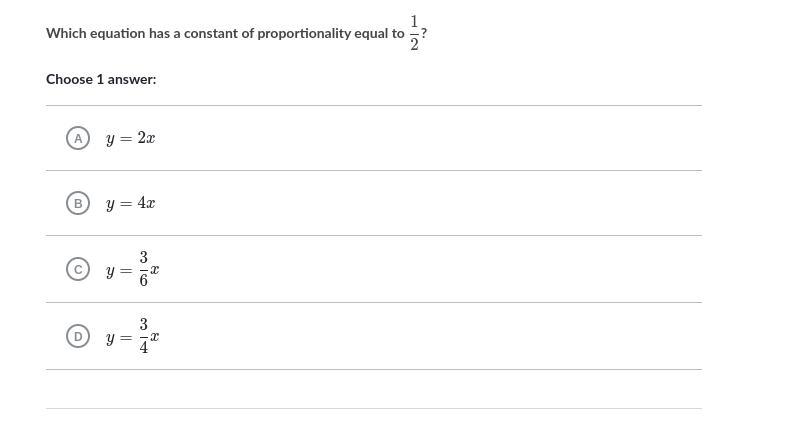Click the number 4 in option B's equation
This screenshot has width=805, height=425.
coord(142,204)
